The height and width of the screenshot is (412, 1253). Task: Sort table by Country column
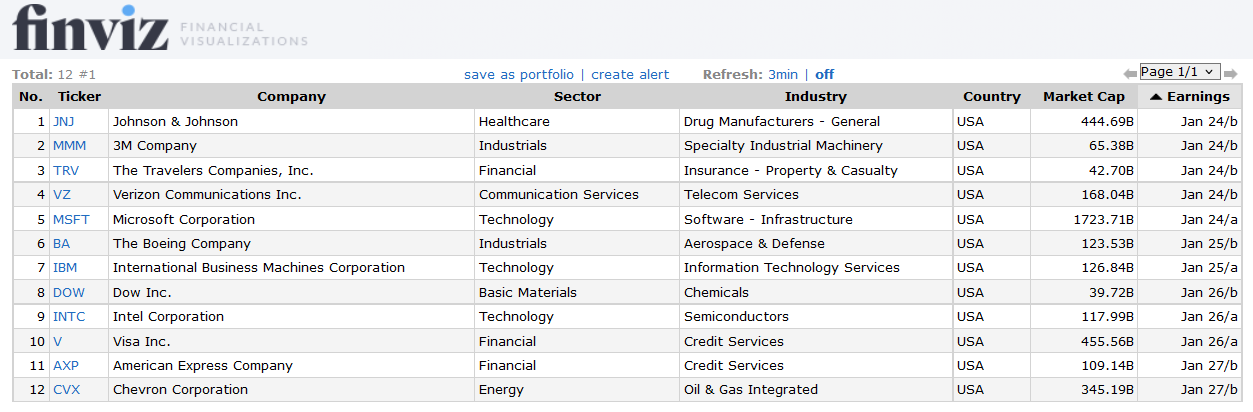coord(992,97)
